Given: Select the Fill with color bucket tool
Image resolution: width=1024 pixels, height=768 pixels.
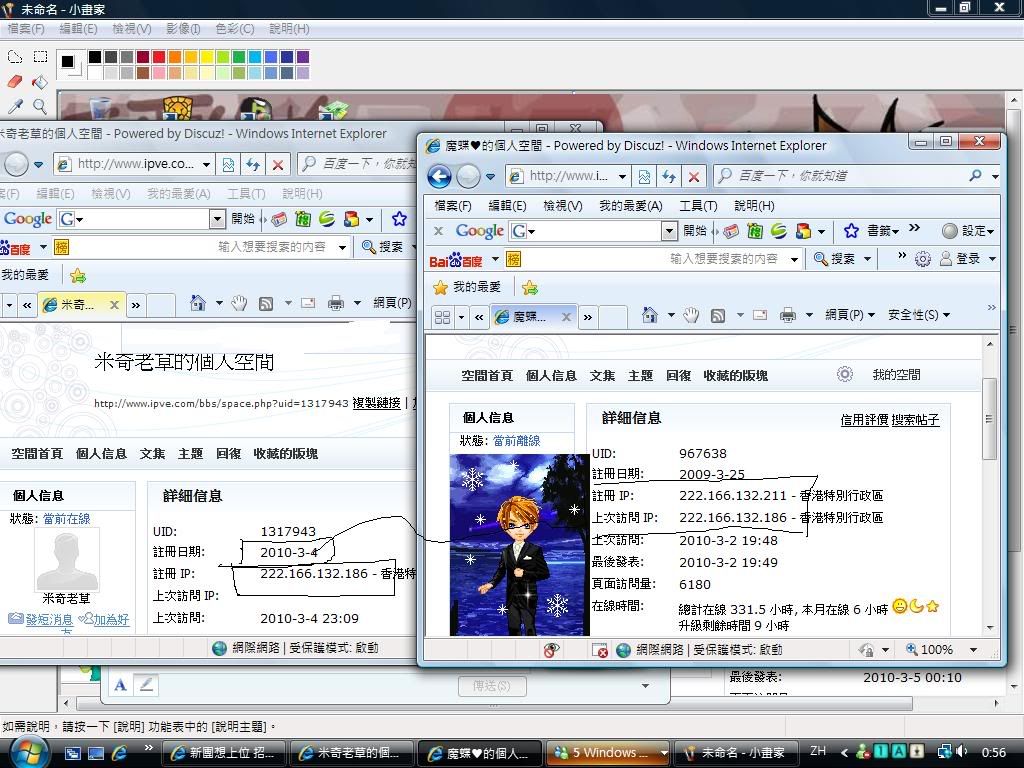Looking at the screenshot, I should pyautogui.click(x=40, y=81).
